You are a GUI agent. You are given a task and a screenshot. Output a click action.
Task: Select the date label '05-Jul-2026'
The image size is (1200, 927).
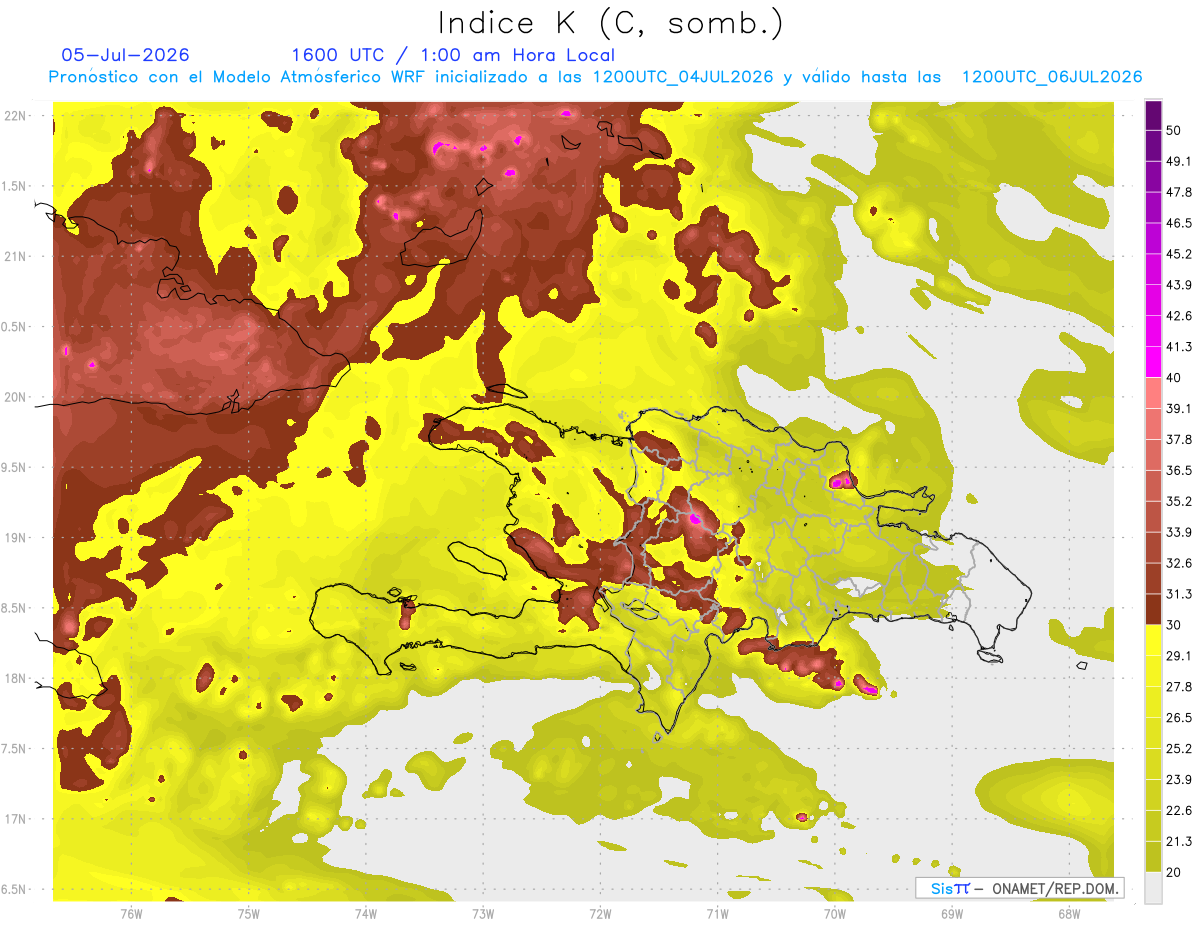(x=125, y=55)
